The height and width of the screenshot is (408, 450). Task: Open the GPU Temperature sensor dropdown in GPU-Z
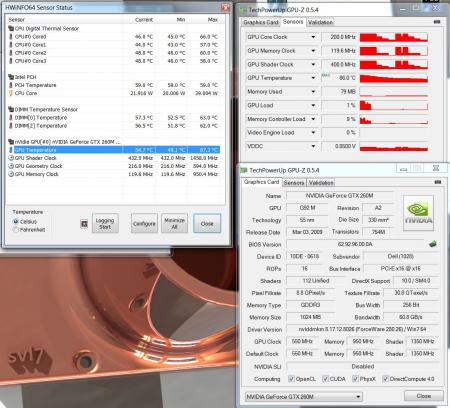(313, 78)
